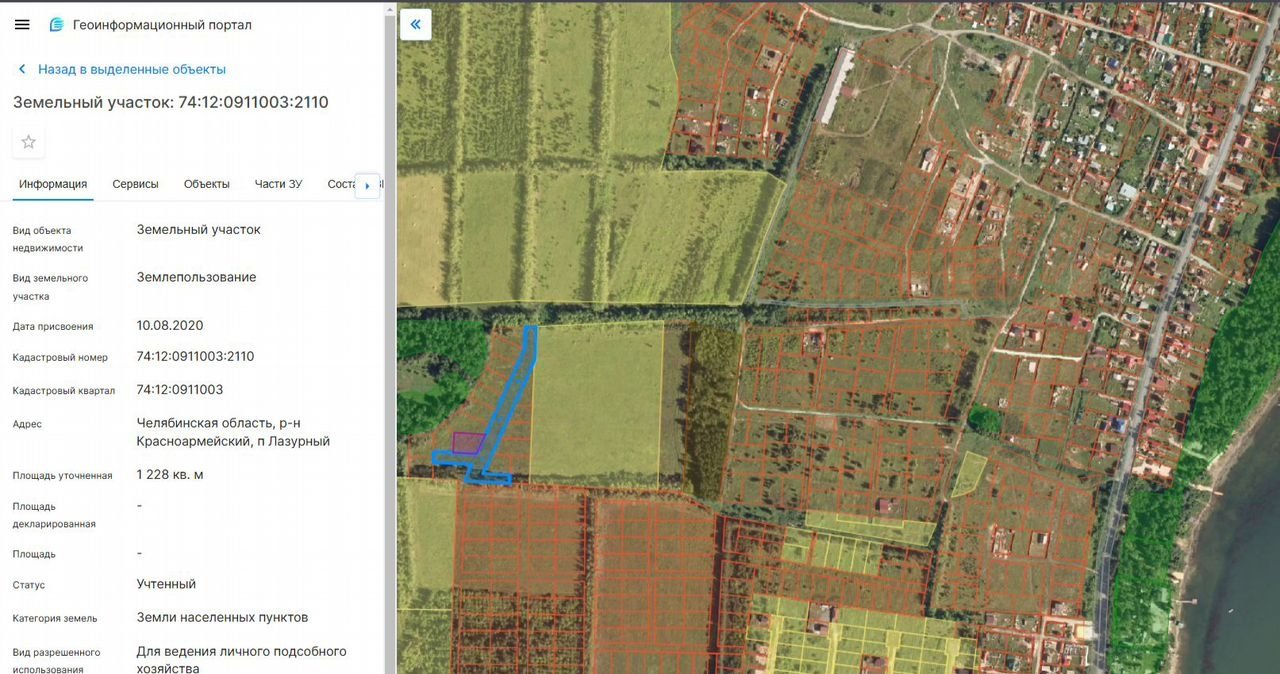Collapse the side panel with the double chevron
The image size is (1280, 674).
point(416,25)
